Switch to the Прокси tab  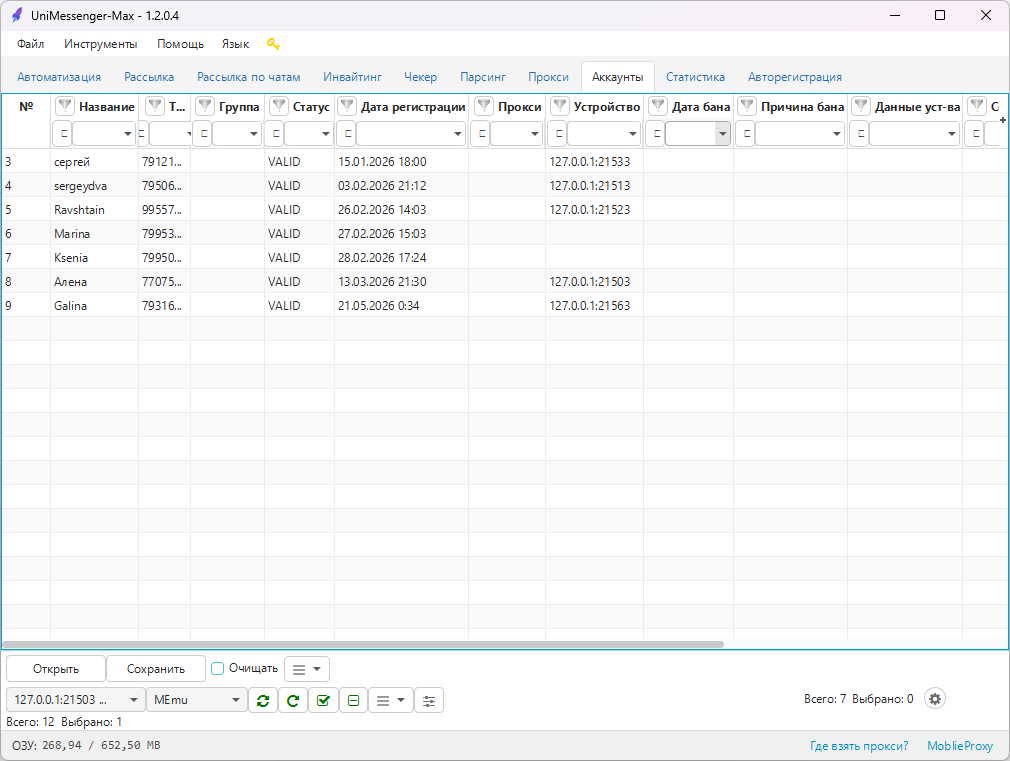click(548, 77)
